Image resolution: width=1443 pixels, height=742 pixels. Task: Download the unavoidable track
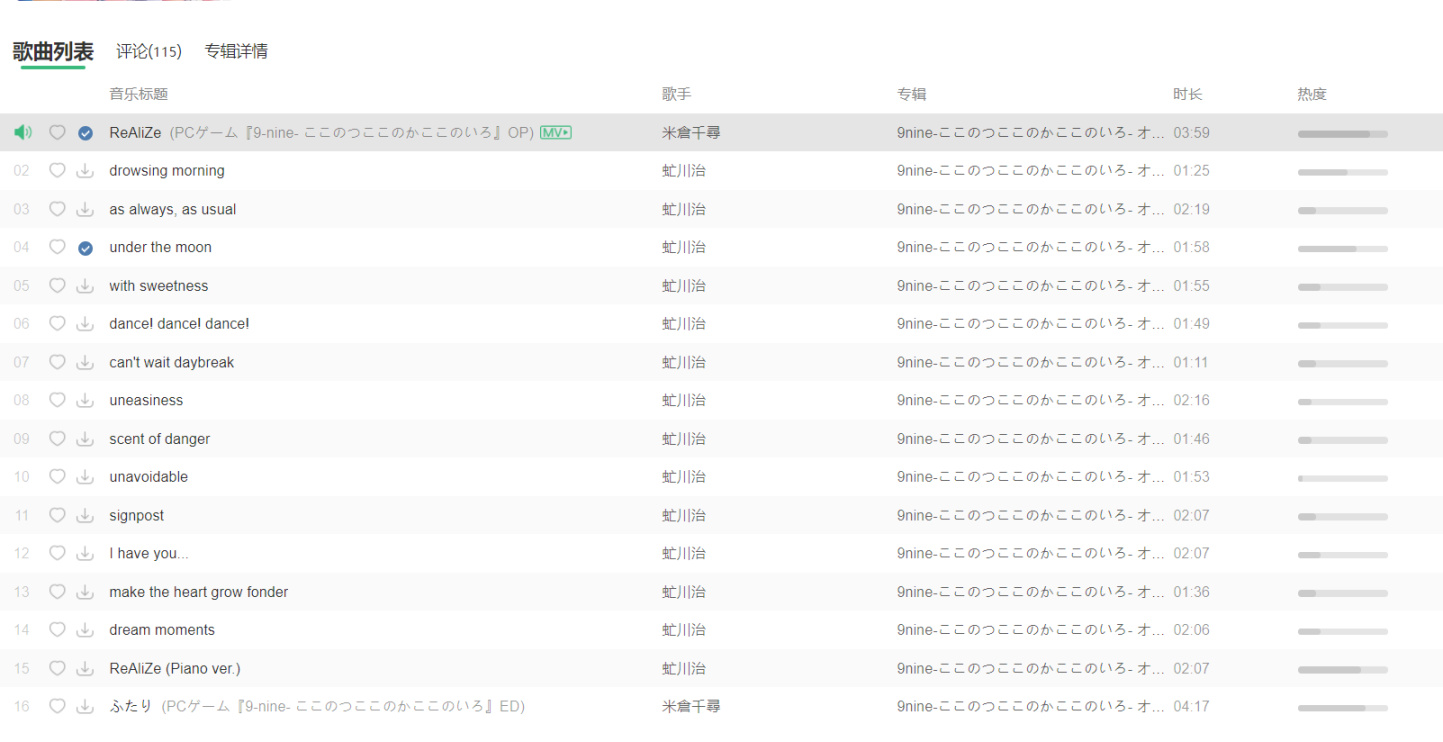click(85, 477)
